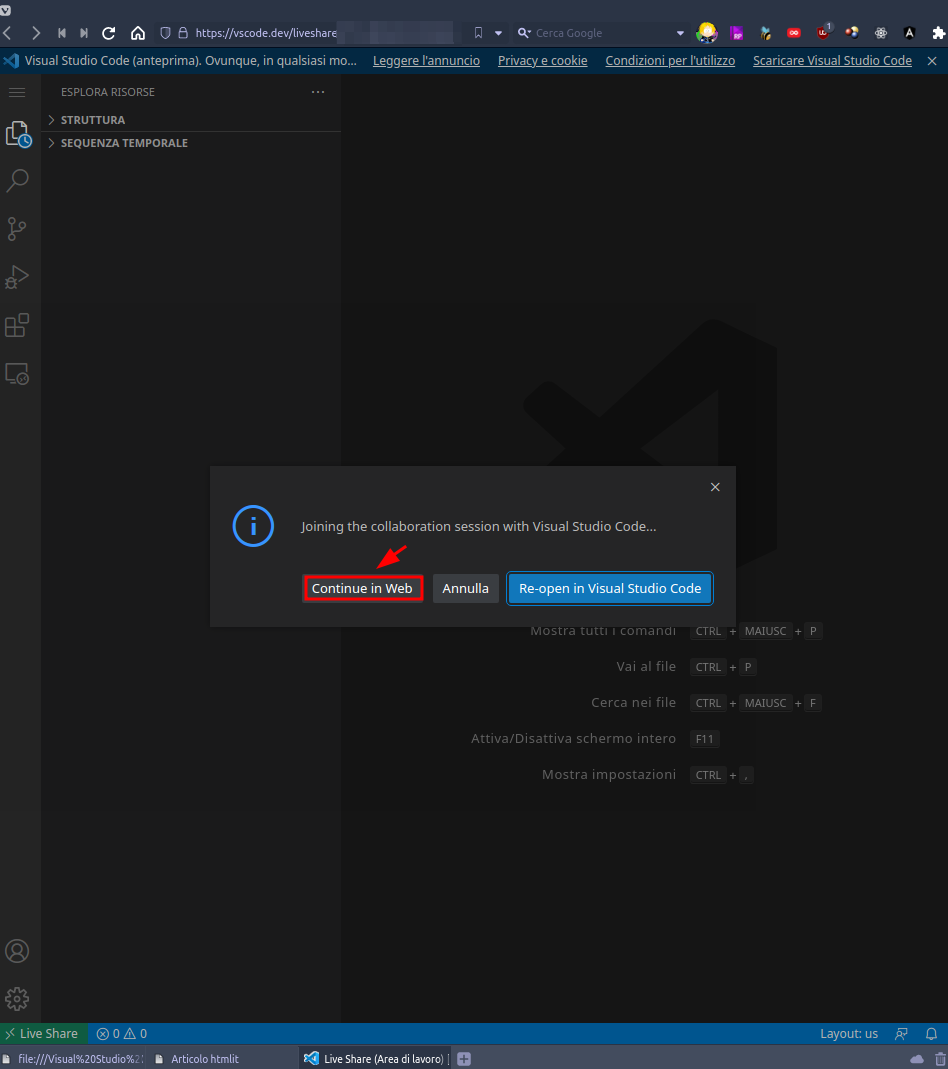Expand the STRUTTURA section

coord(93,120)
